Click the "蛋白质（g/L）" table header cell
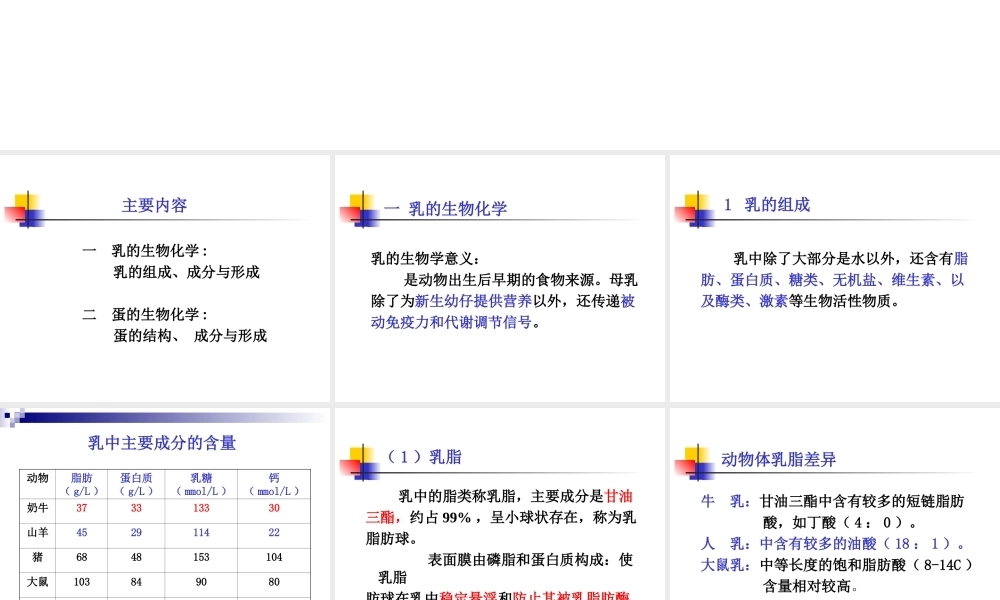 click(135, 485)
